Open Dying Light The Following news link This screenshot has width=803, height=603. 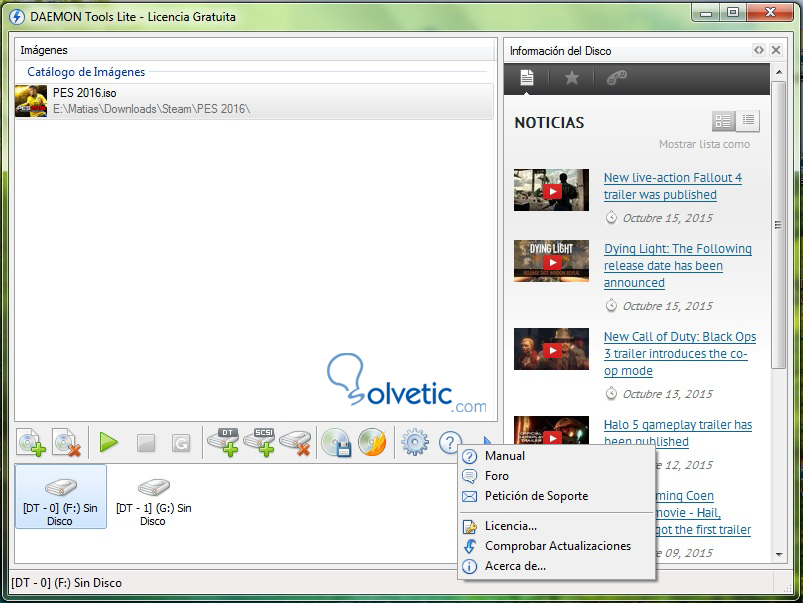point(678,265)
